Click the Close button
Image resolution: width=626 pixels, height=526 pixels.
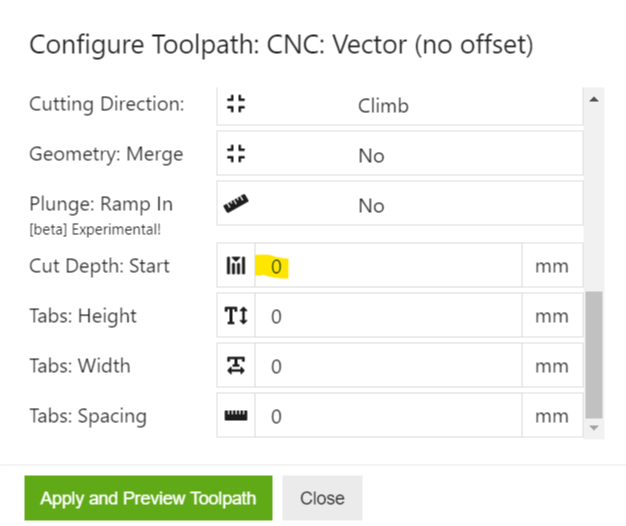(x=322, y=498)
